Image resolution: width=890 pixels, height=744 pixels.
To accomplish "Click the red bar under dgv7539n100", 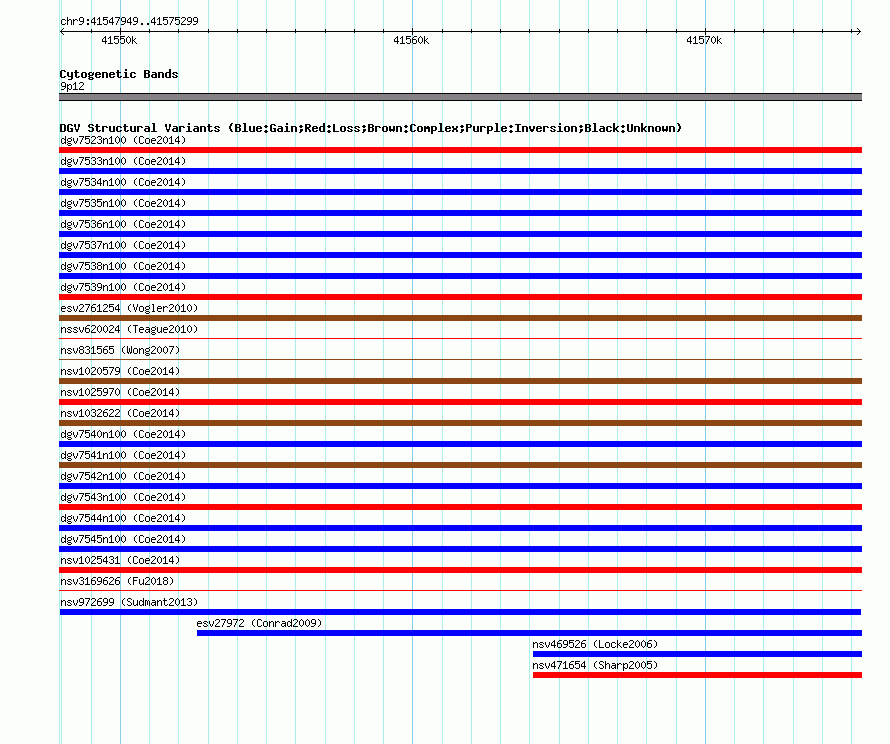I will 460,297.
